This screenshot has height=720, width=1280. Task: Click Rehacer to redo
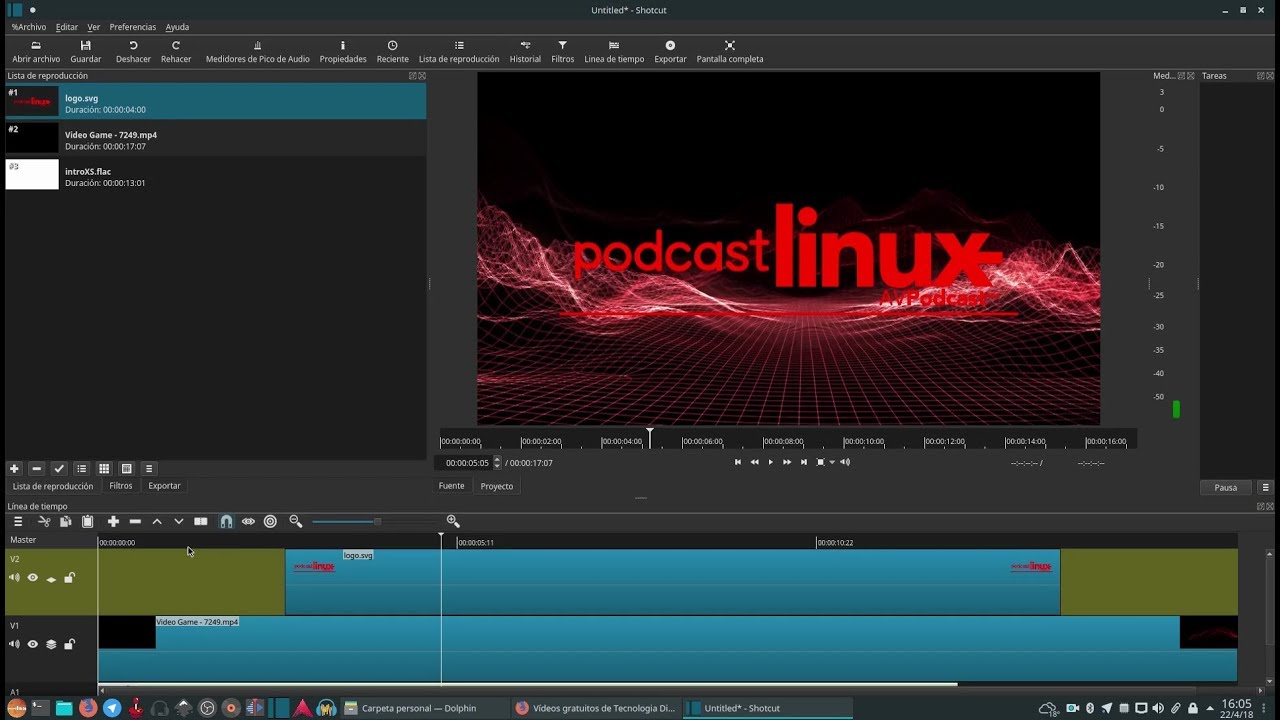[176, 52]
